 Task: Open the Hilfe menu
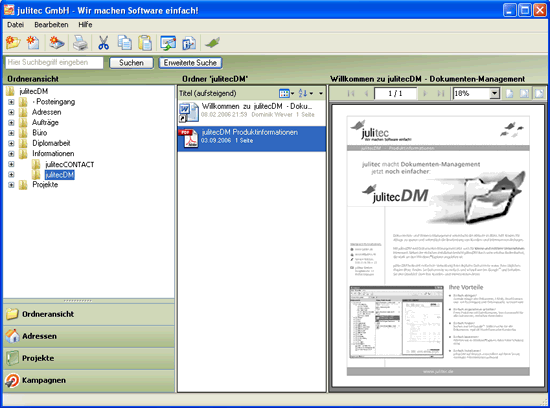pyautogui.click(x=85, y=25)
